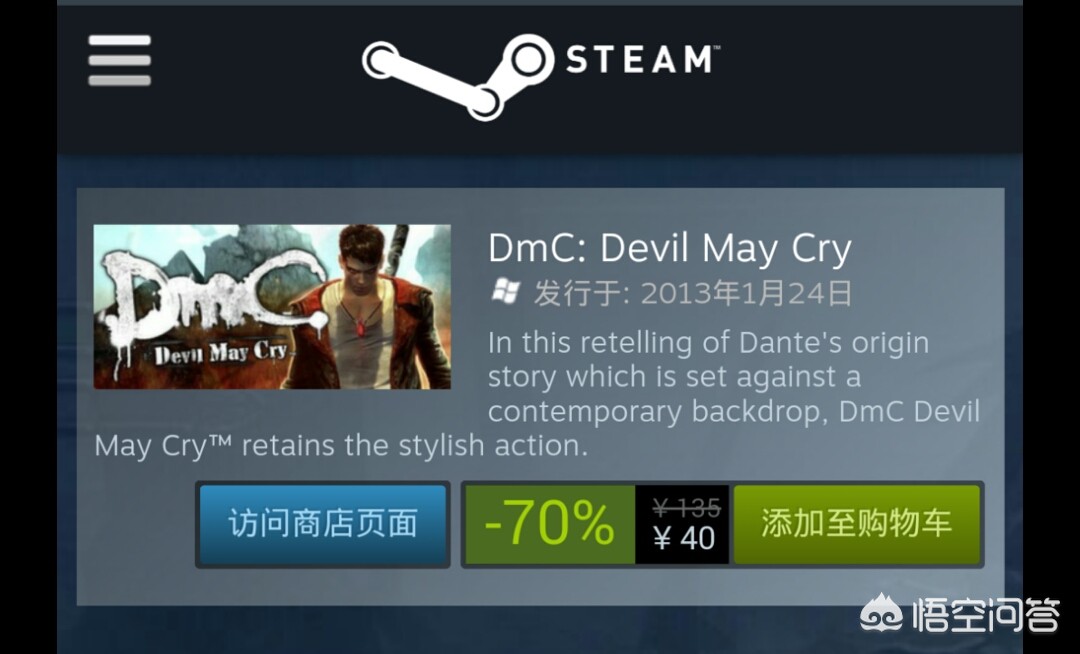The image size is (1080, 654).
Task: Click the struck-through ¥135 original price
Action: (x=686, y=508)
